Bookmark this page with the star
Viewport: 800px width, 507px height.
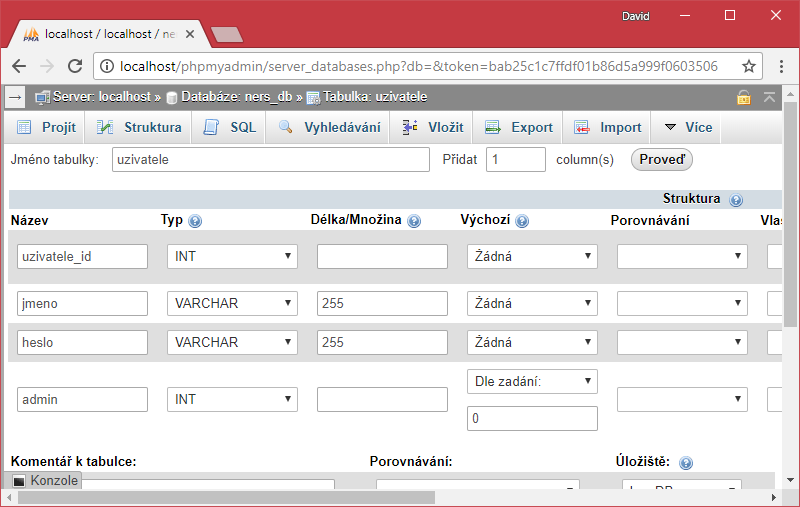coord(748,66)
